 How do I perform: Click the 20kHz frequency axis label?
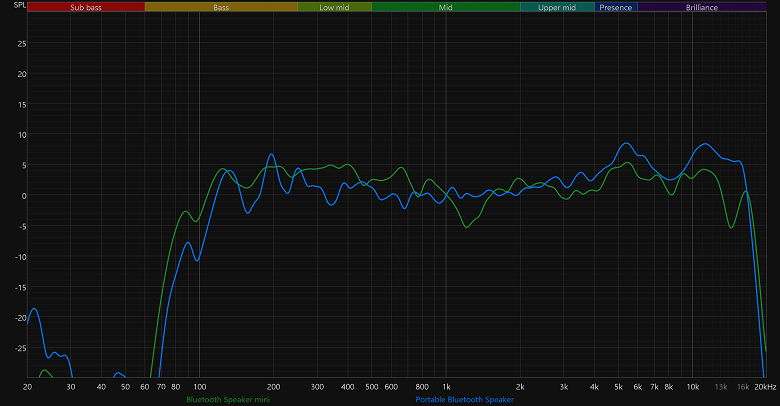point(765,387)
